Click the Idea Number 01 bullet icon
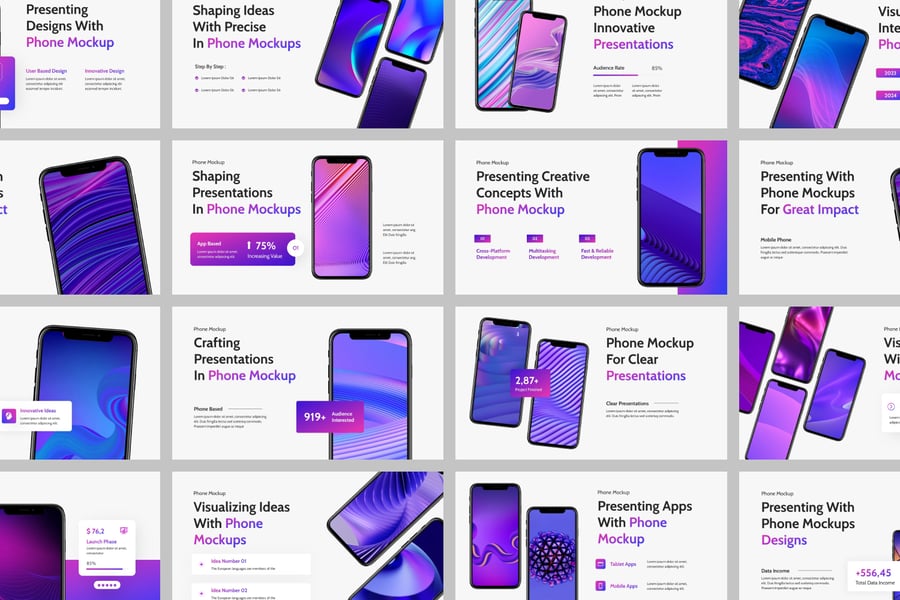The height and width of the screenshot is (600, 900). [x=201, y=564]
